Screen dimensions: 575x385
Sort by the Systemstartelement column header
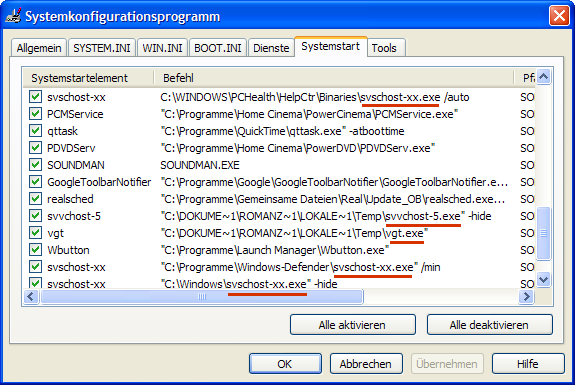tap(88, 78)
